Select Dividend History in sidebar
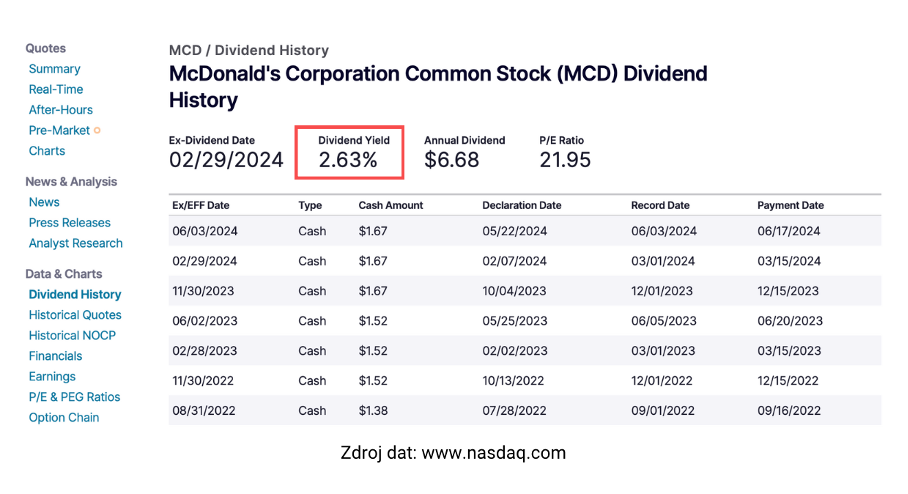908x494 pixels. [x=75, y=294]
